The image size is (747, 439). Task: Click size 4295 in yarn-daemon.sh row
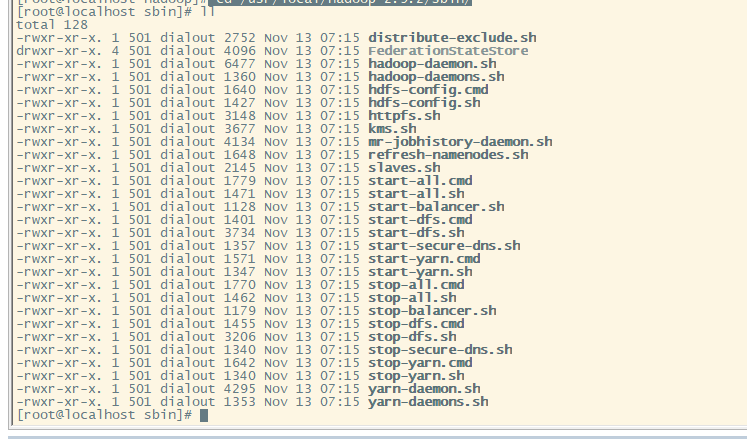coord(240,388)
